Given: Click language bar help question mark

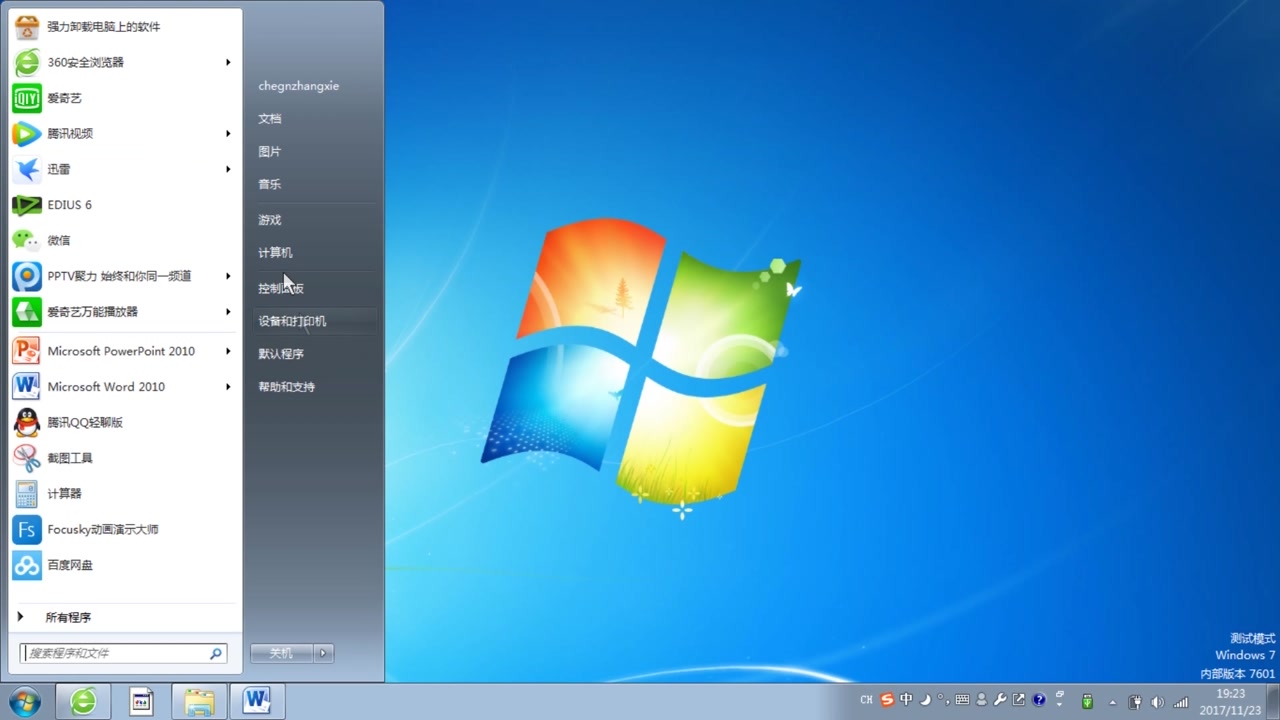Looking at the screenshot, I should click(x=1039, y=700).
